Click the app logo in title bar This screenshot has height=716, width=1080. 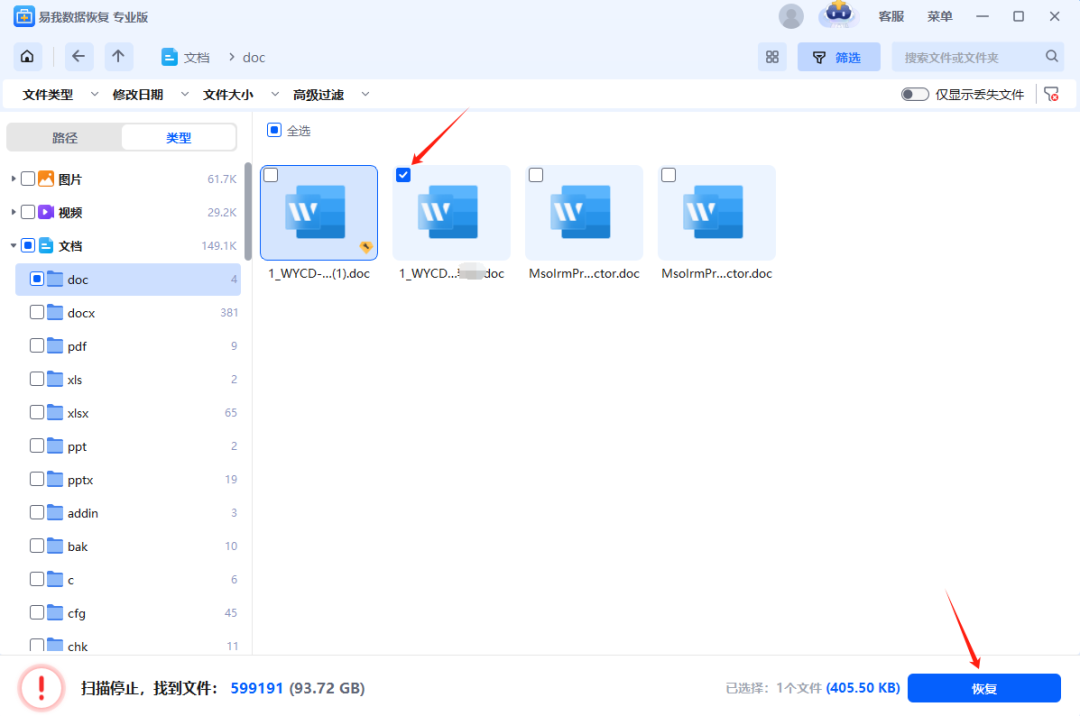pyautogui.click(x=24, y=17)
